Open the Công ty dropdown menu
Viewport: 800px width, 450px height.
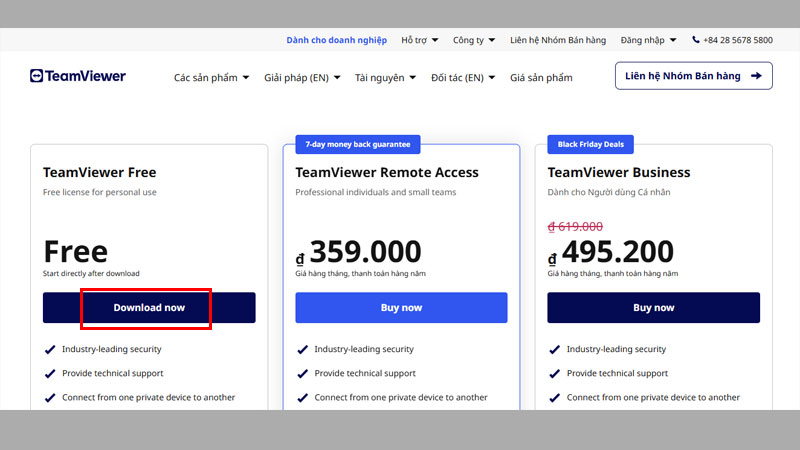pos(474,40)
